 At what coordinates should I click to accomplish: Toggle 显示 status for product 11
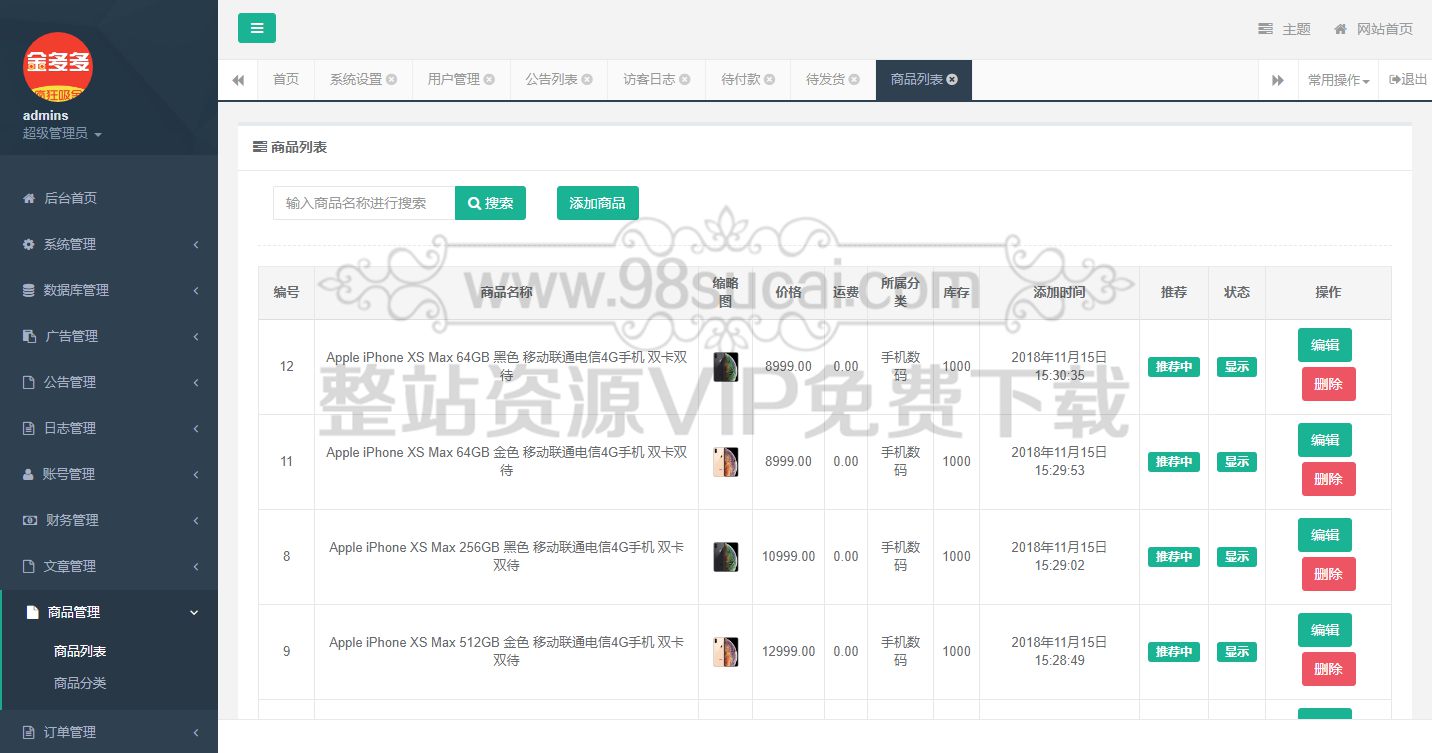[1236, 462]
